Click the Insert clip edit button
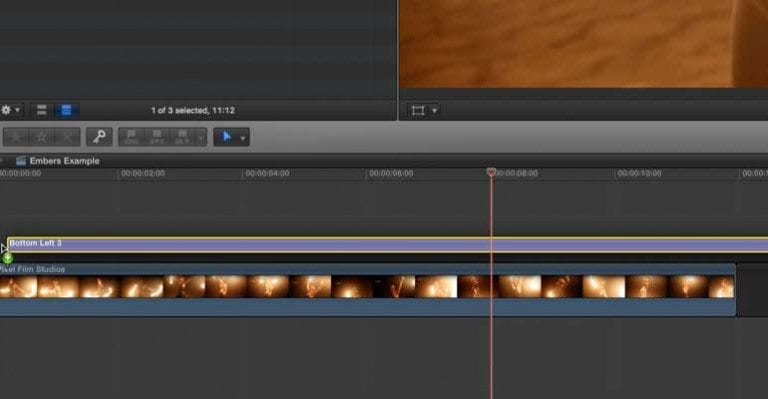The width and height of the screenshot is (768, 399). click(x=157, y=137)
